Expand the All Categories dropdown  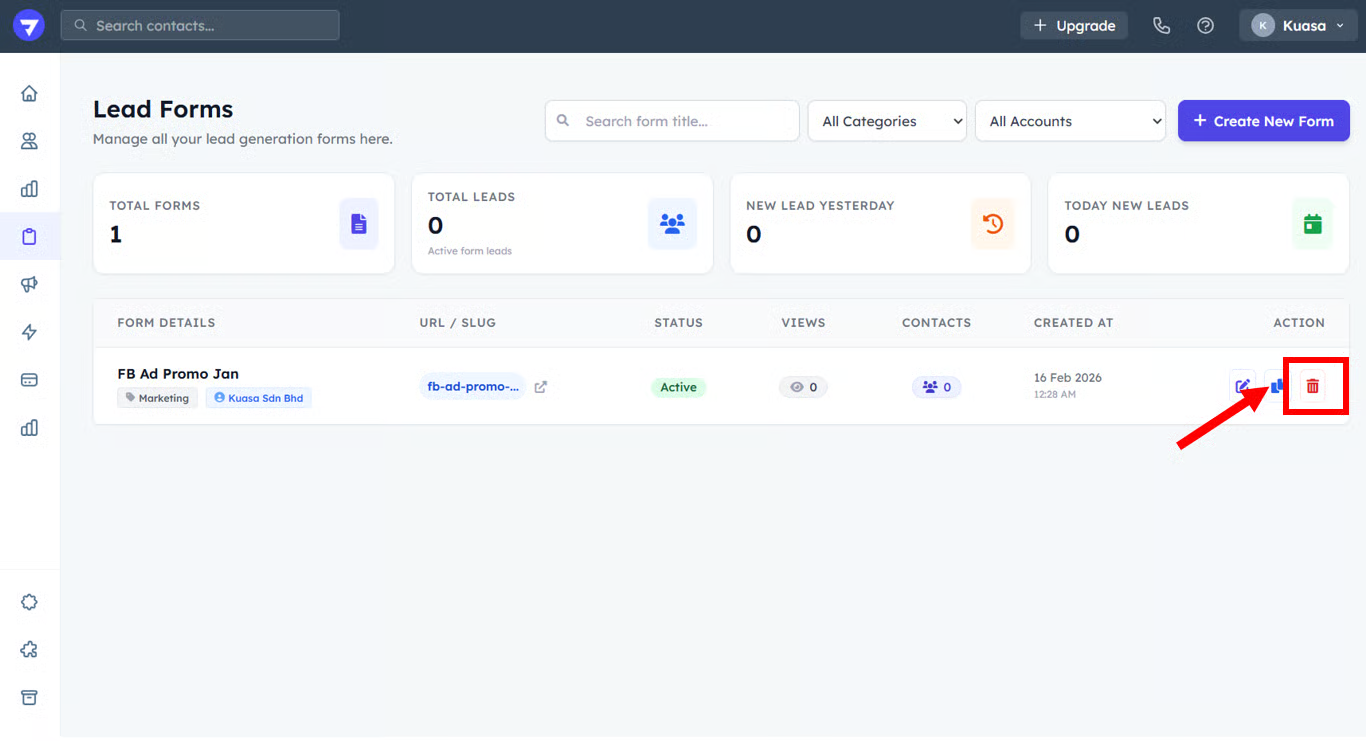pyautogui.click(x=887, y=121)
